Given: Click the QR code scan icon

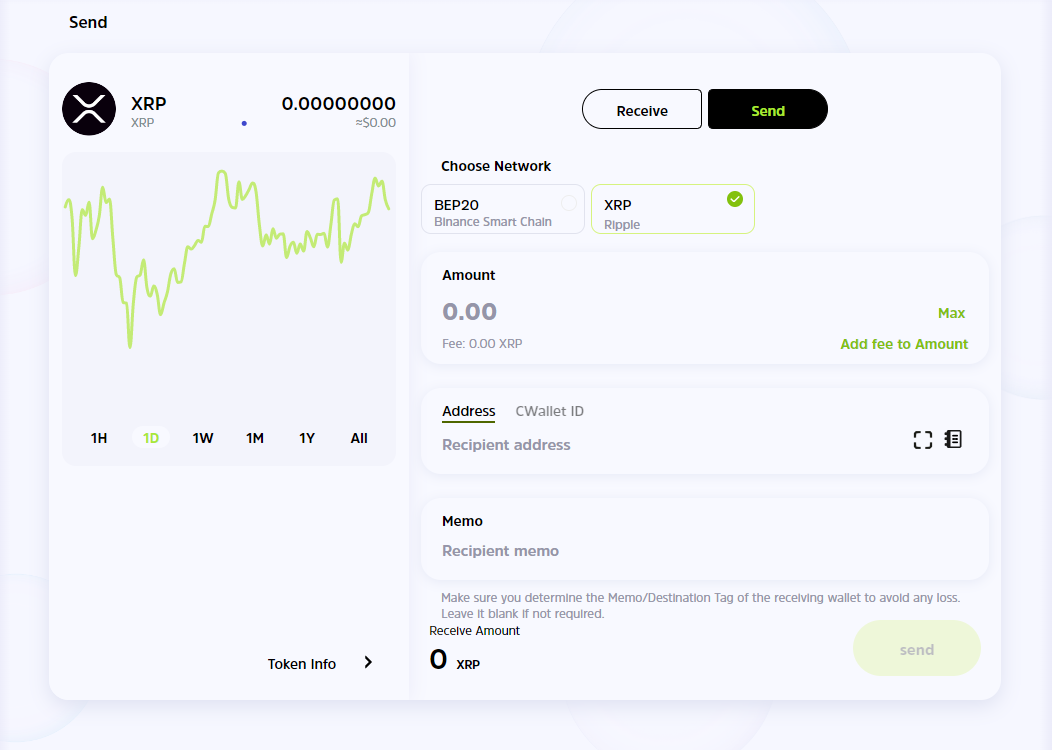Looking at the screenshot, I should coord(922,439).
